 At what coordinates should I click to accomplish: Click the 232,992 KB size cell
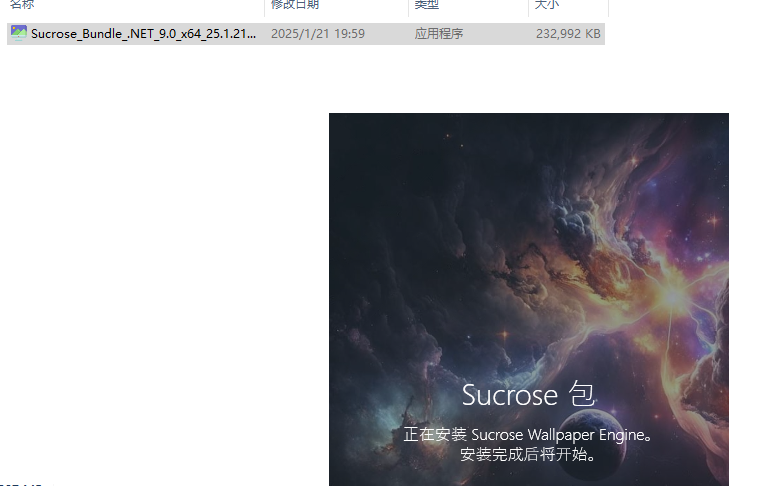pyautogui.click(x=568, y=34)
